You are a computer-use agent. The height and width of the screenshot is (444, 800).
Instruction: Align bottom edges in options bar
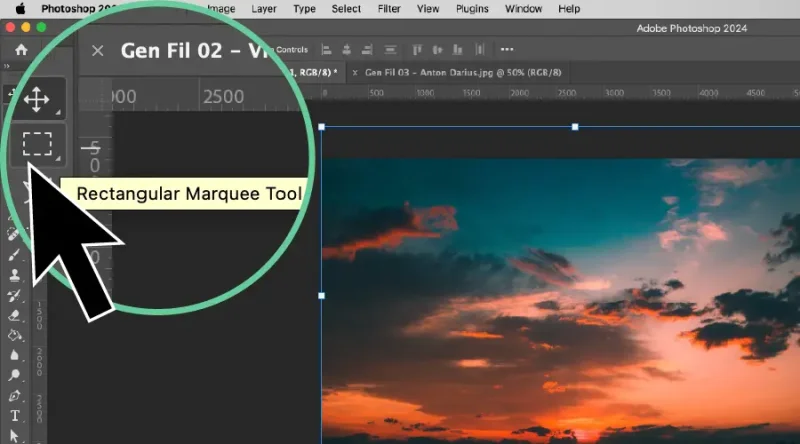point(458,50)
